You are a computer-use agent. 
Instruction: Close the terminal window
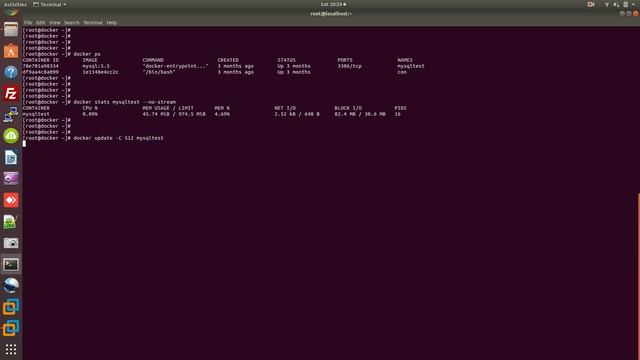pyautogui.click(x=636, y=13)
